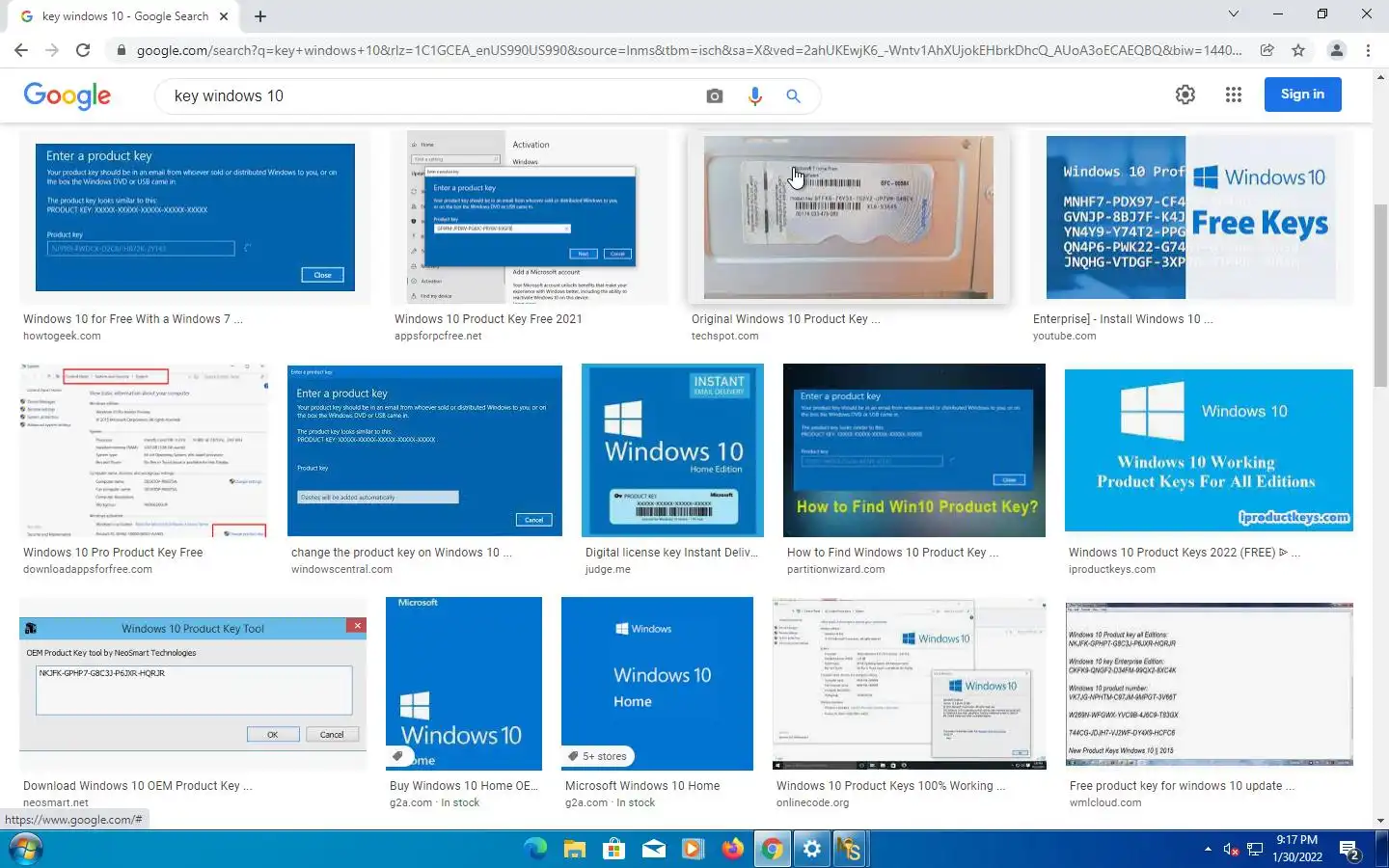Open 'Windows 10 Working Product Keys For All Editions' image
Image resolution: width=1389 pixels, height=868 pixels.
[x=1209, y=450]
